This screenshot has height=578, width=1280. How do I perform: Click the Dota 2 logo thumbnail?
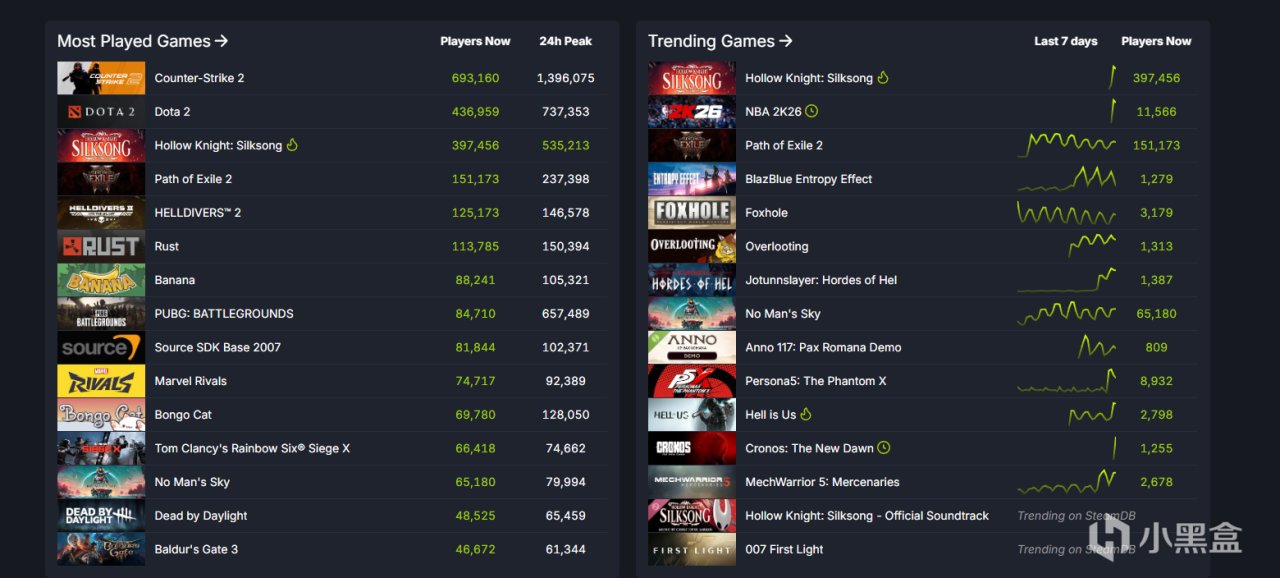pyautogui.click(x=101, y=112)
